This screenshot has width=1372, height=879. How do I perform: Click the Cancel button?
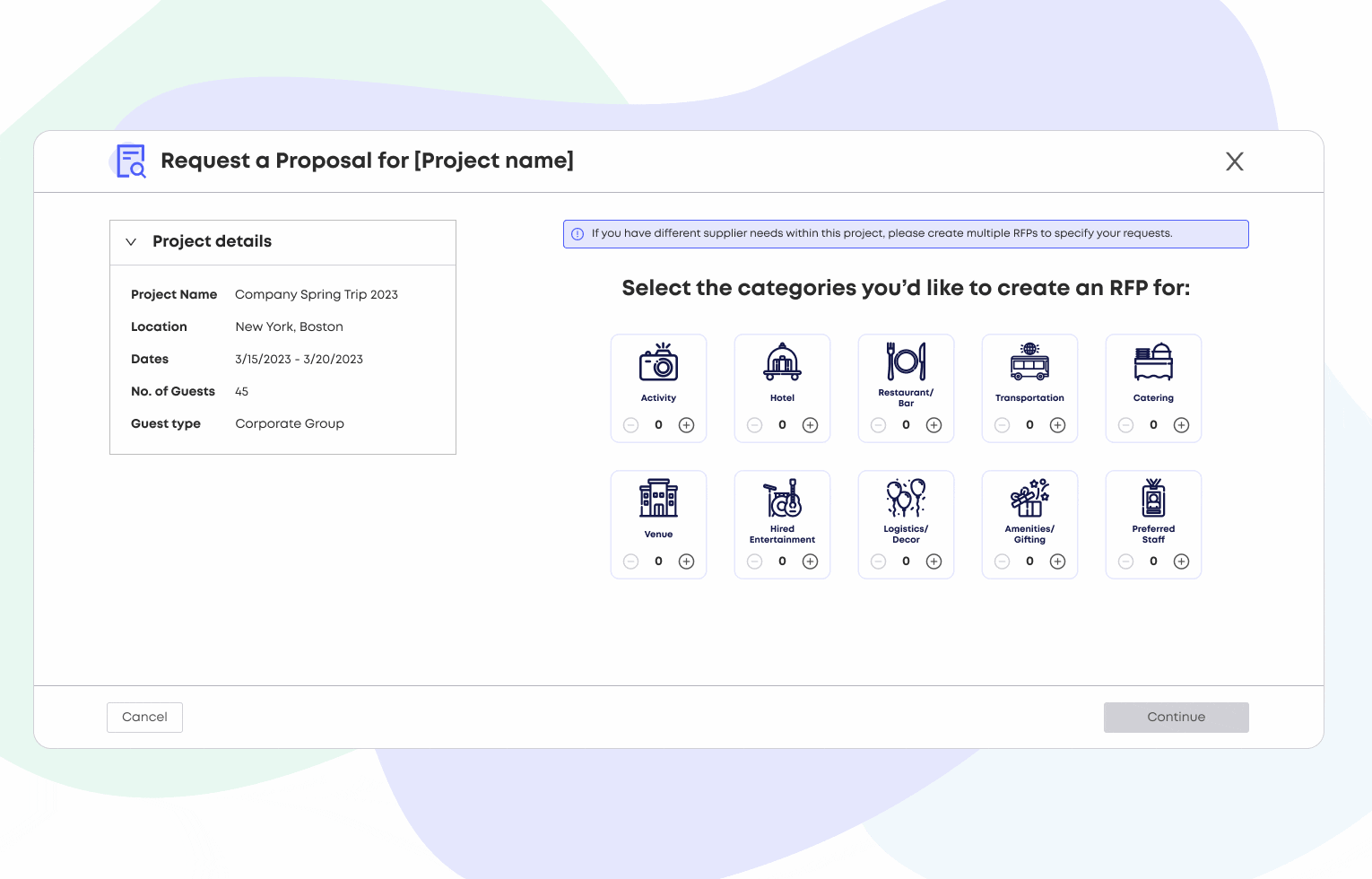tap(144, 718)
